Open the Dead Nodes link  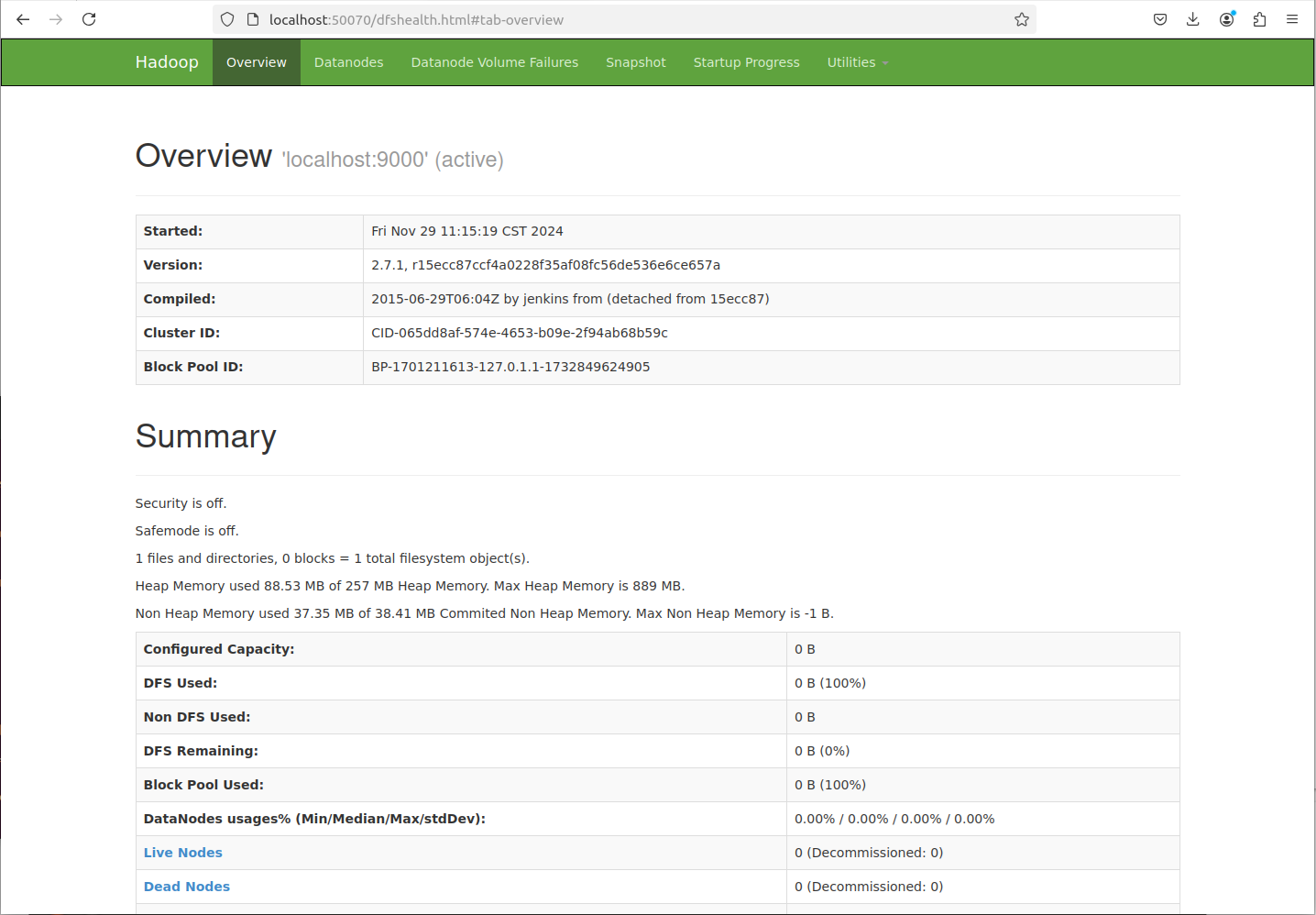[187, 887]
